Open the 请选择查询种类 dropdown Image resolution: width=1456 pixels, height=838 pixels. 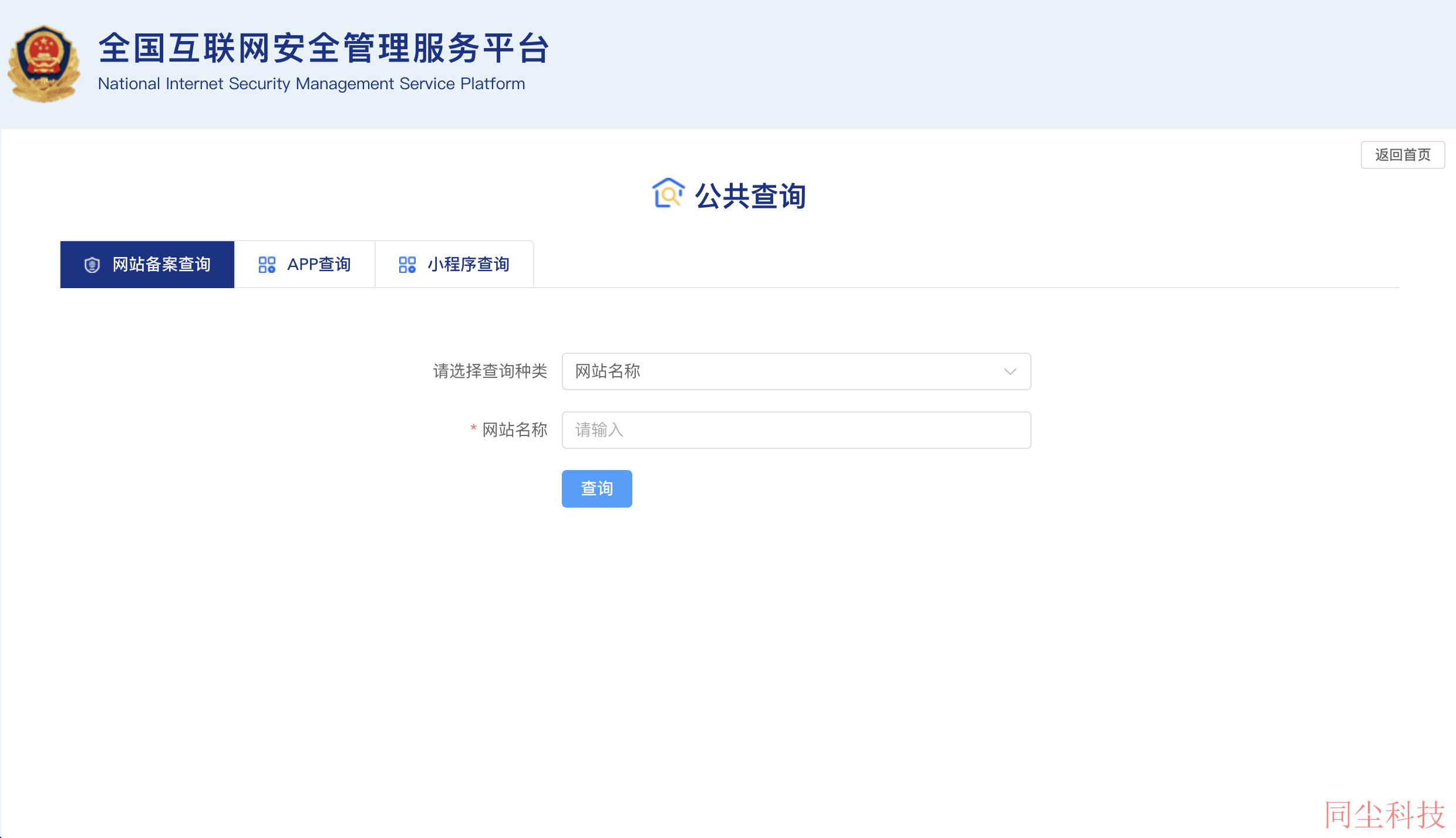[x=796, y=371]
